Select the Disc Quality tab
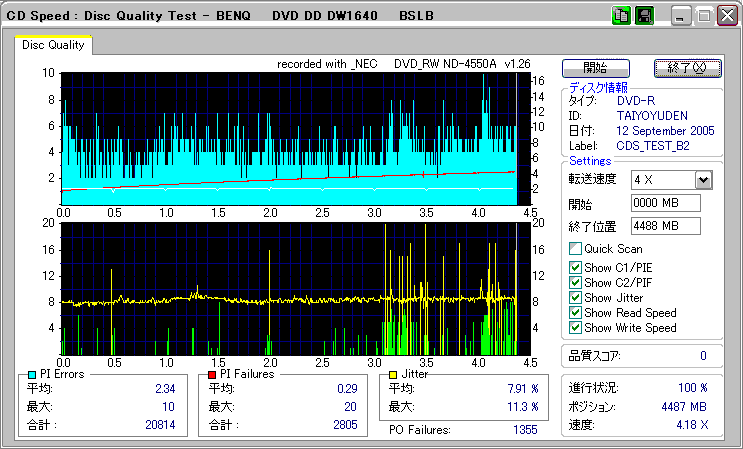The width and height of the screenshot is (743, 449). [53, 44]
